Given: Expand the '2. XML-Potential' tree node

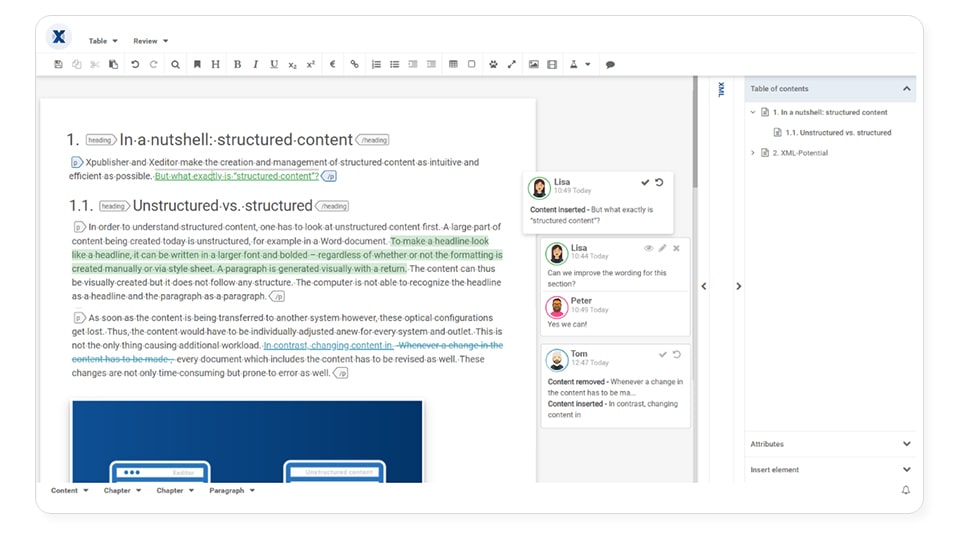Looking at the screenshot, I should (753, 153).
